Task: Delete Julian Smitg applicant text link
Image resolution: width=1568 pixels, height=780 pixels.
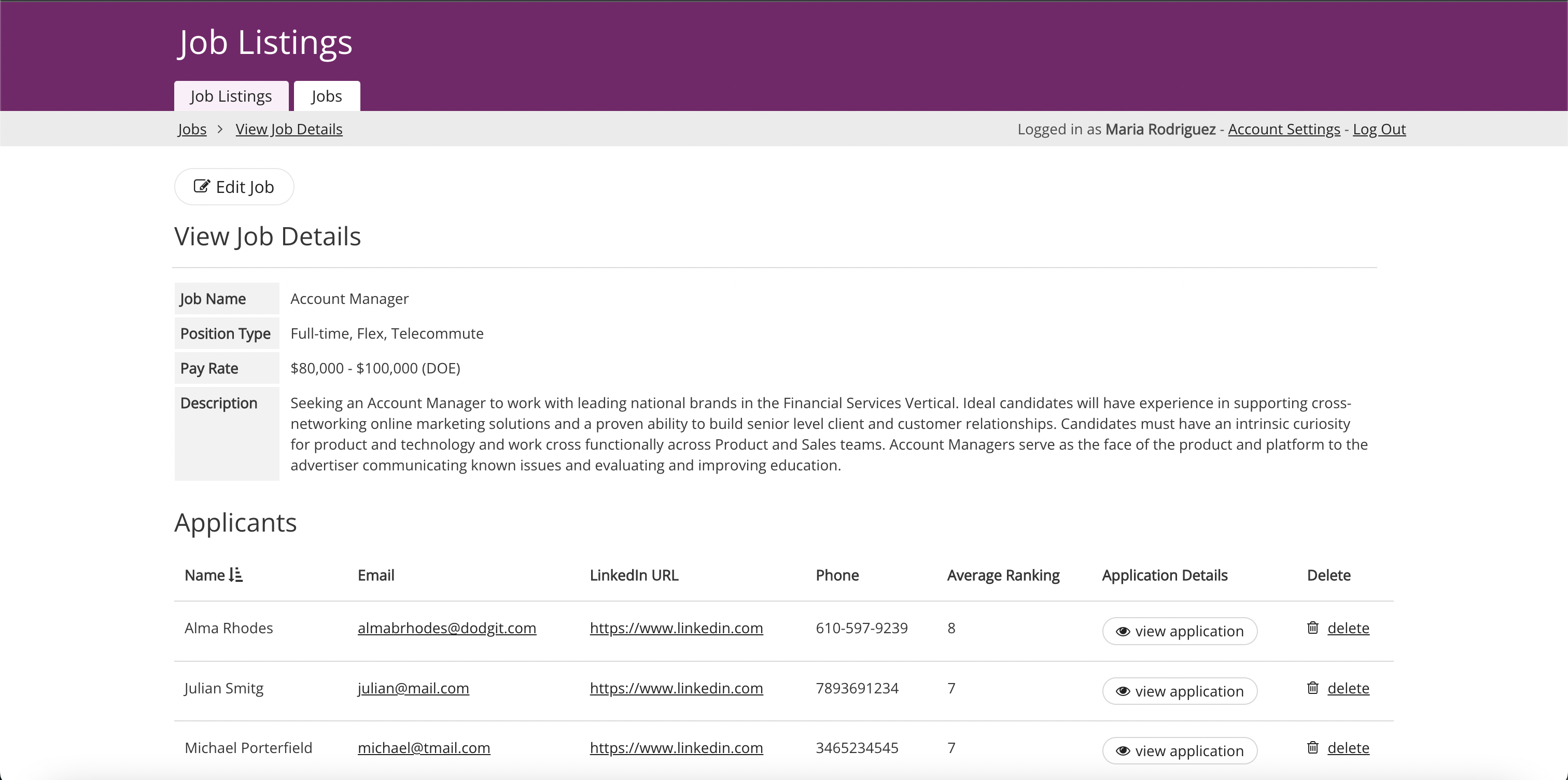Action: 1348,688
